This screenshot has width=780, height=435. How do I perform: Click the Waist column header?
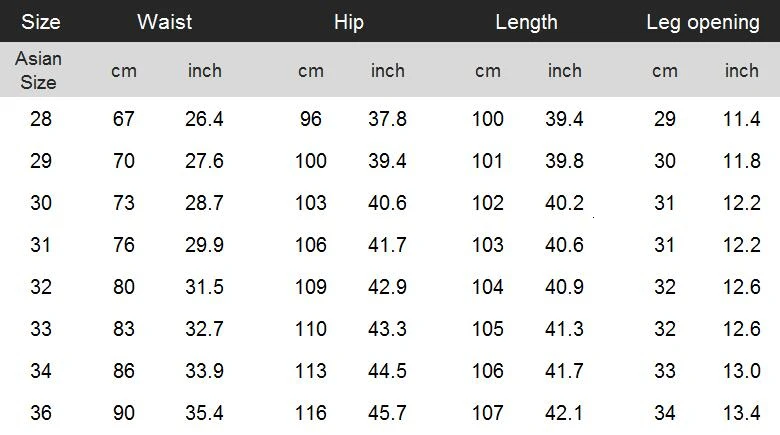pyautogui.click(x=165, y=22)
